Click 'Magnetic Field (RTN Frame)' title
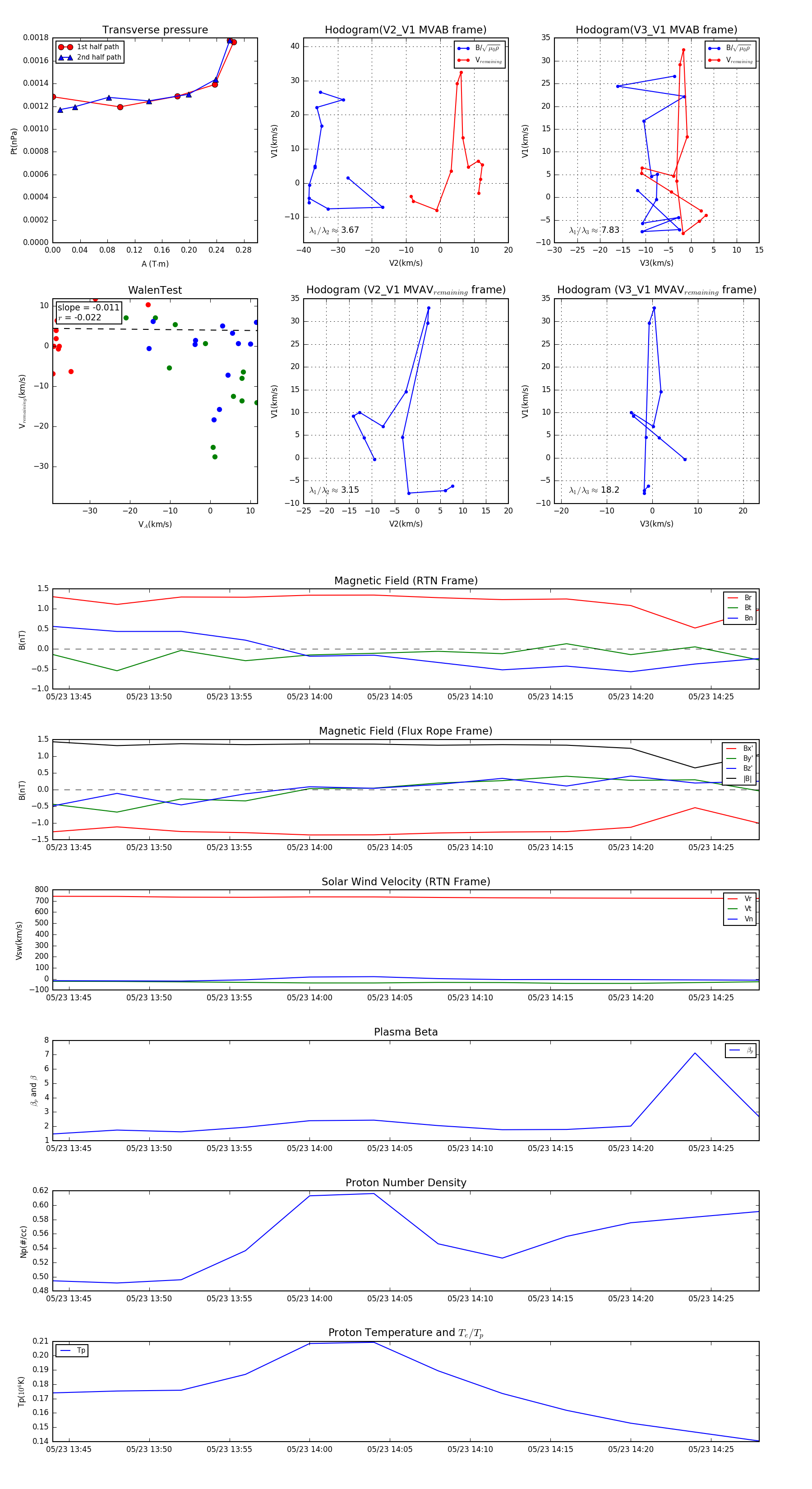Screen dimensions: 812x1489 [x=406, y=581]
